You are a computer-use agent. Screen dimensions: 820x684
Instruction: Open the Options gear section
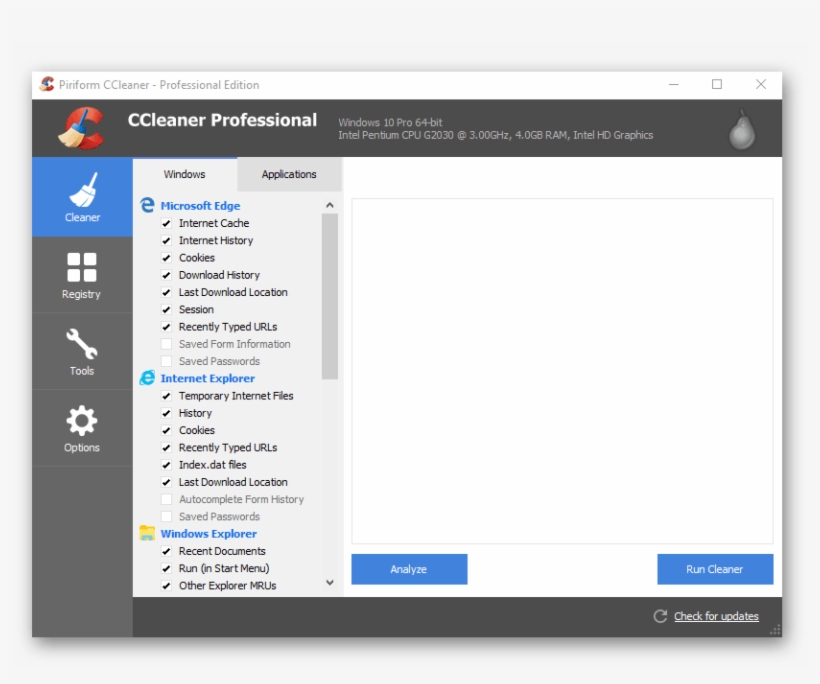(82, 428)
